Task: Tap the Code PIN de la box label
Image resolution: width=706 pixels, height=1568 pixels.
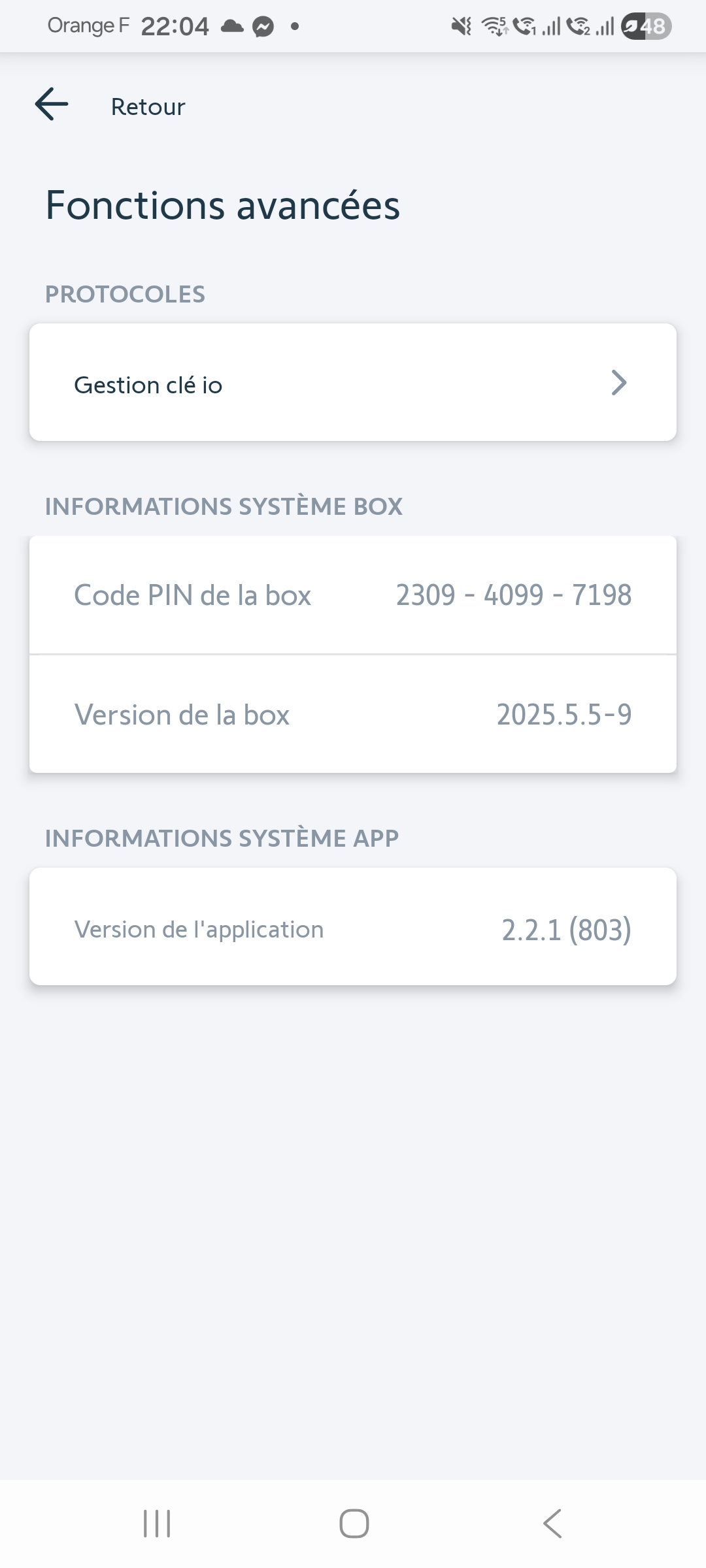Action: click(192, 595)
